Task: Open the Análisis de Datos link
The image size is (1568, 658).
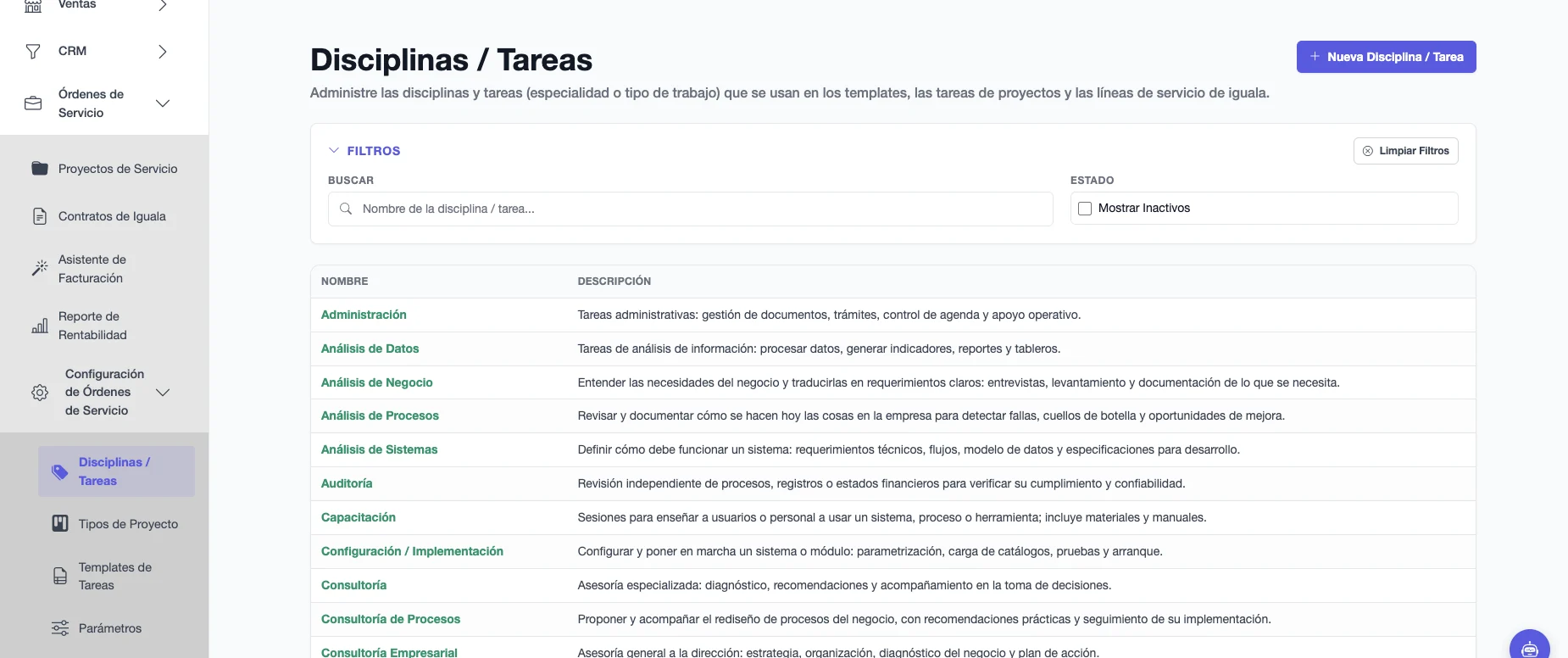Action: pos(370,349)
